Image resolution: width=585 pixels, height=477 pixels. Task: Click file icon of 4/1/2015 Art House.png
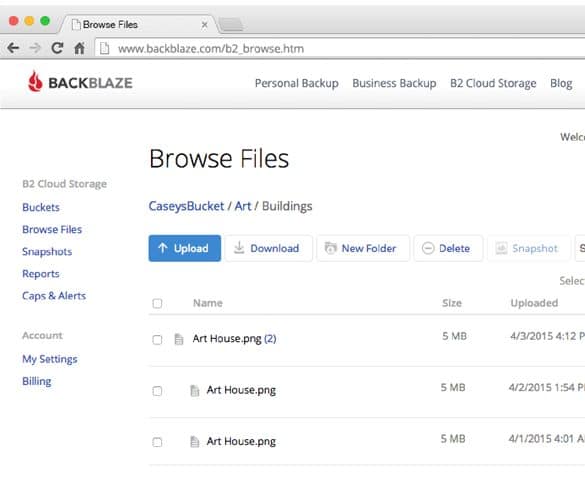[194, 442]
